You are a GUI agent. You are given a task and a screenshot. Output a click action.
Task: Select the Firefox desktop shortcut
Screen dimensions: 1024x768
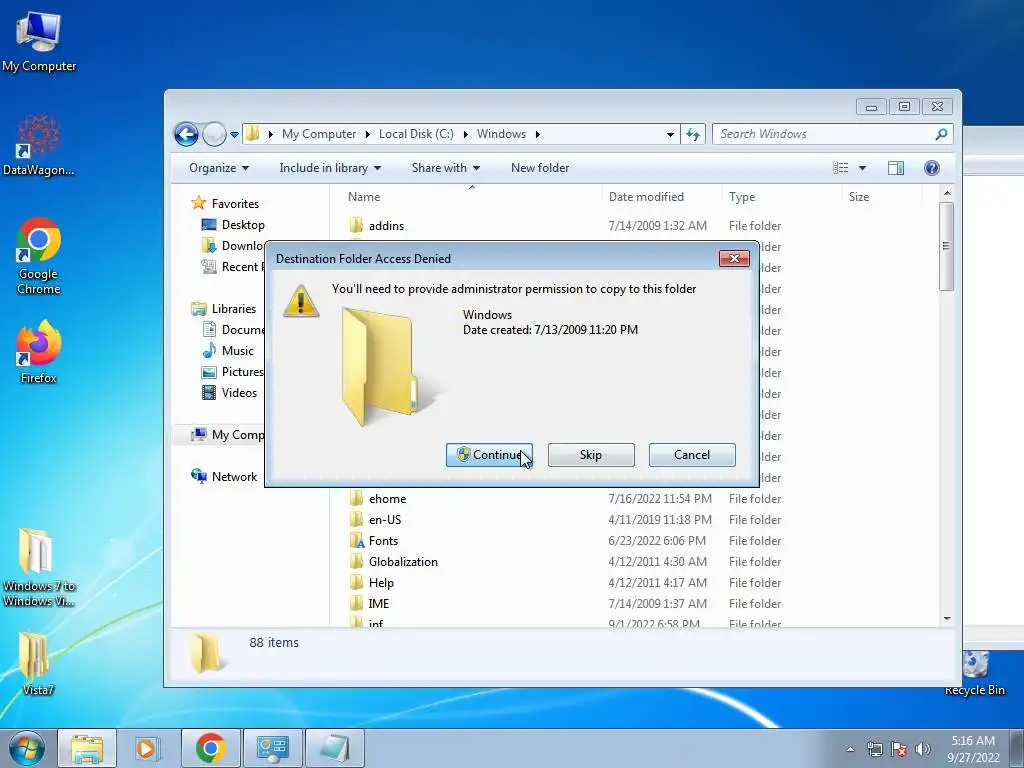pos(39,353)
